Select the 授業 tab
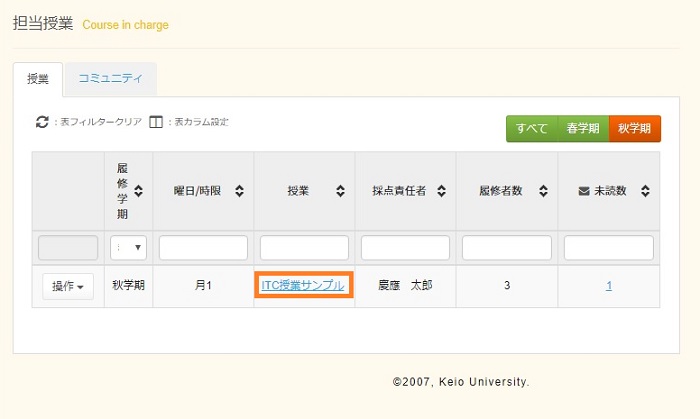This screenshot has height=419, width=700. click(38, 79)
